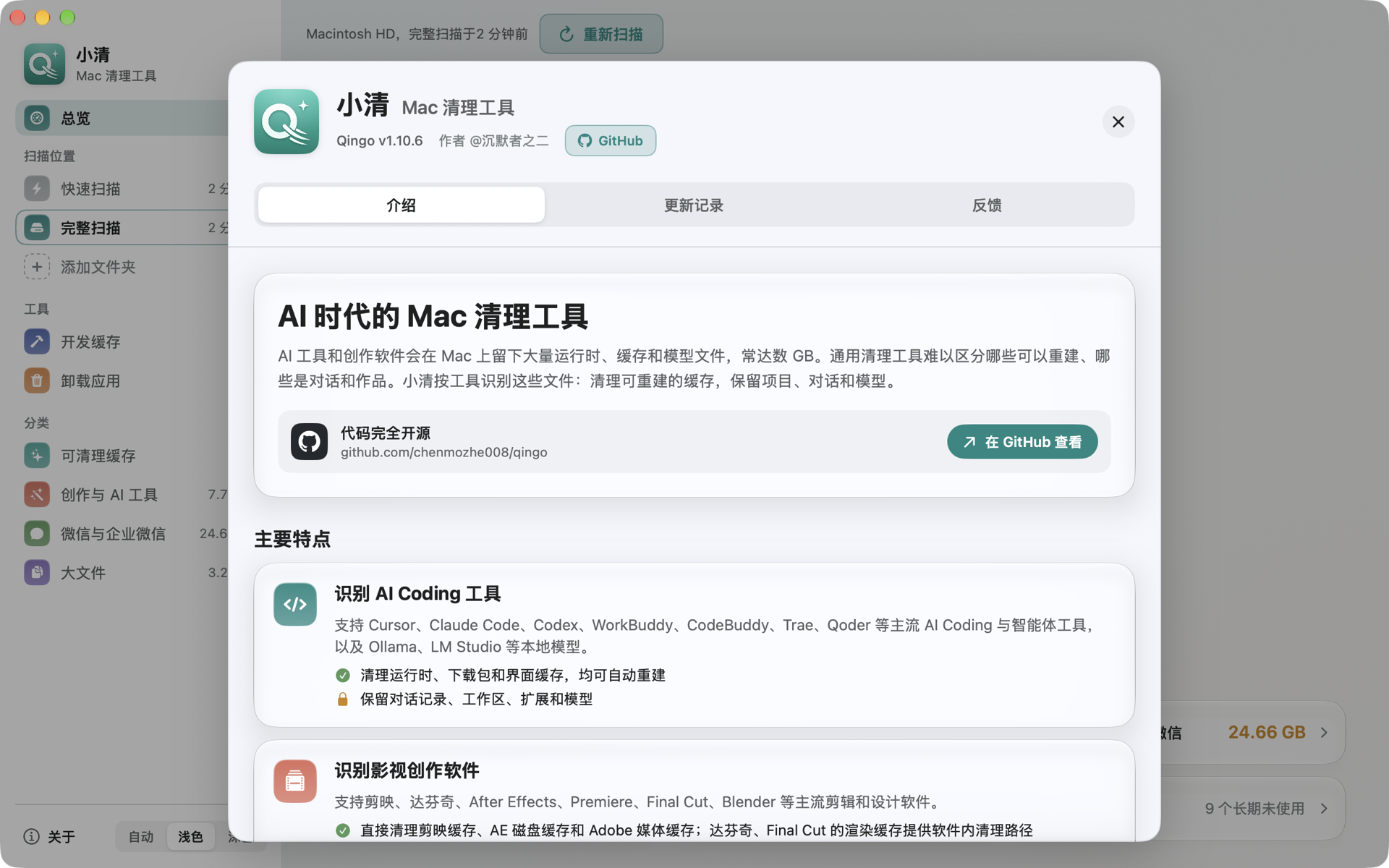This screenshot has height=868, width=1389.
Task: Open the 创作与 AI 工具 category icon
Action: [x=37, y=495]
